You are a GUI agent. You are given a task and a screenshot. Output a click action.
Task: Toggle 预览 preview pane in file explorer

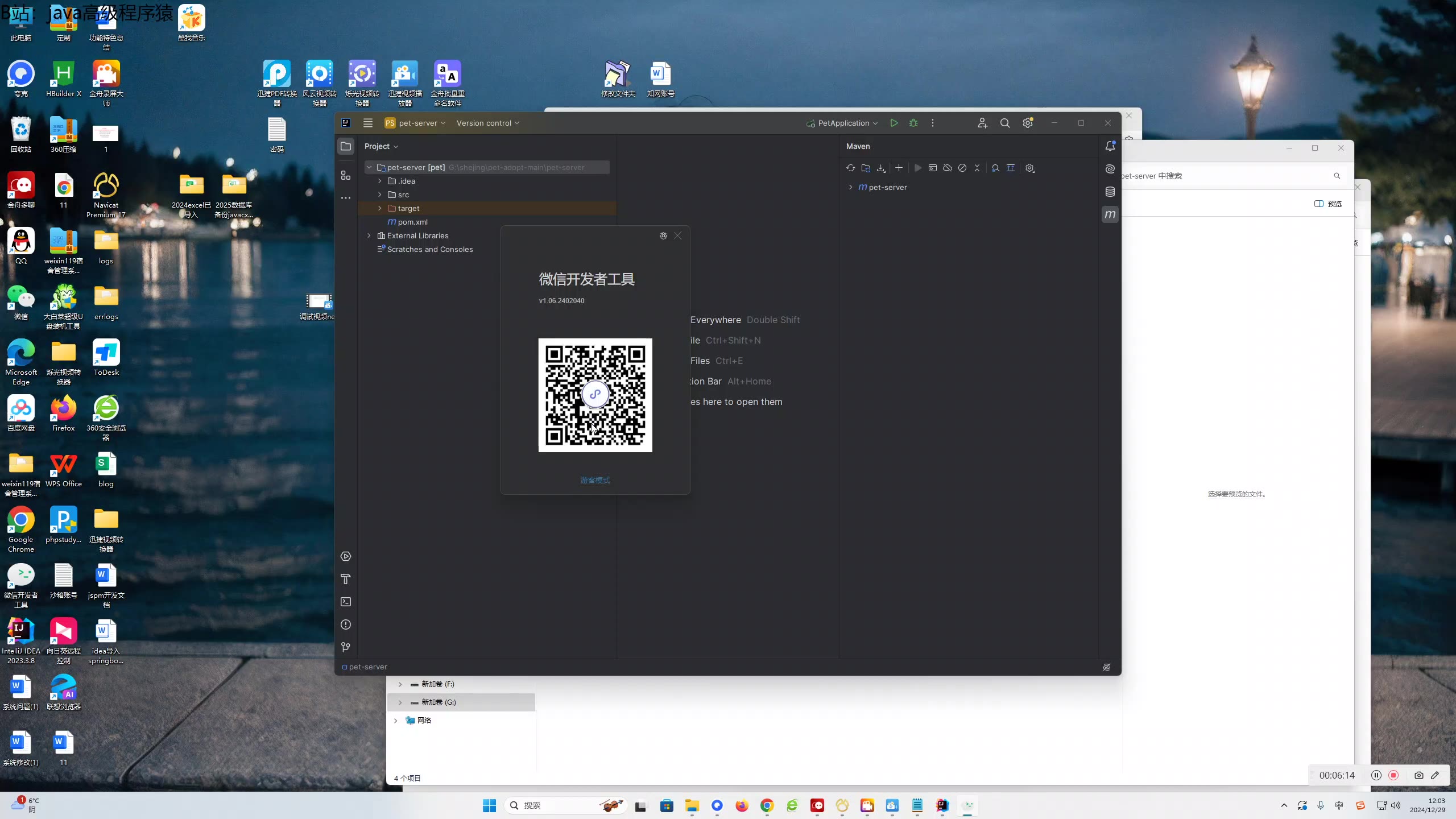coord(1328,204)
